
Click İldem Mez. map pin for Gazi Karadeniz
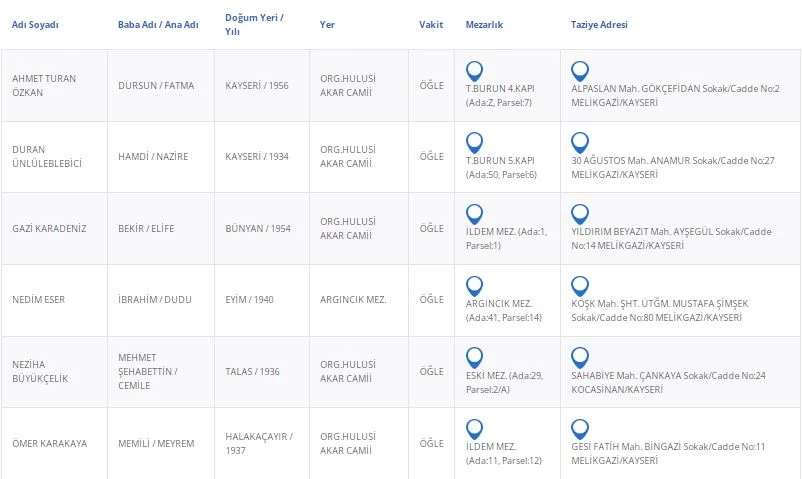475,214
